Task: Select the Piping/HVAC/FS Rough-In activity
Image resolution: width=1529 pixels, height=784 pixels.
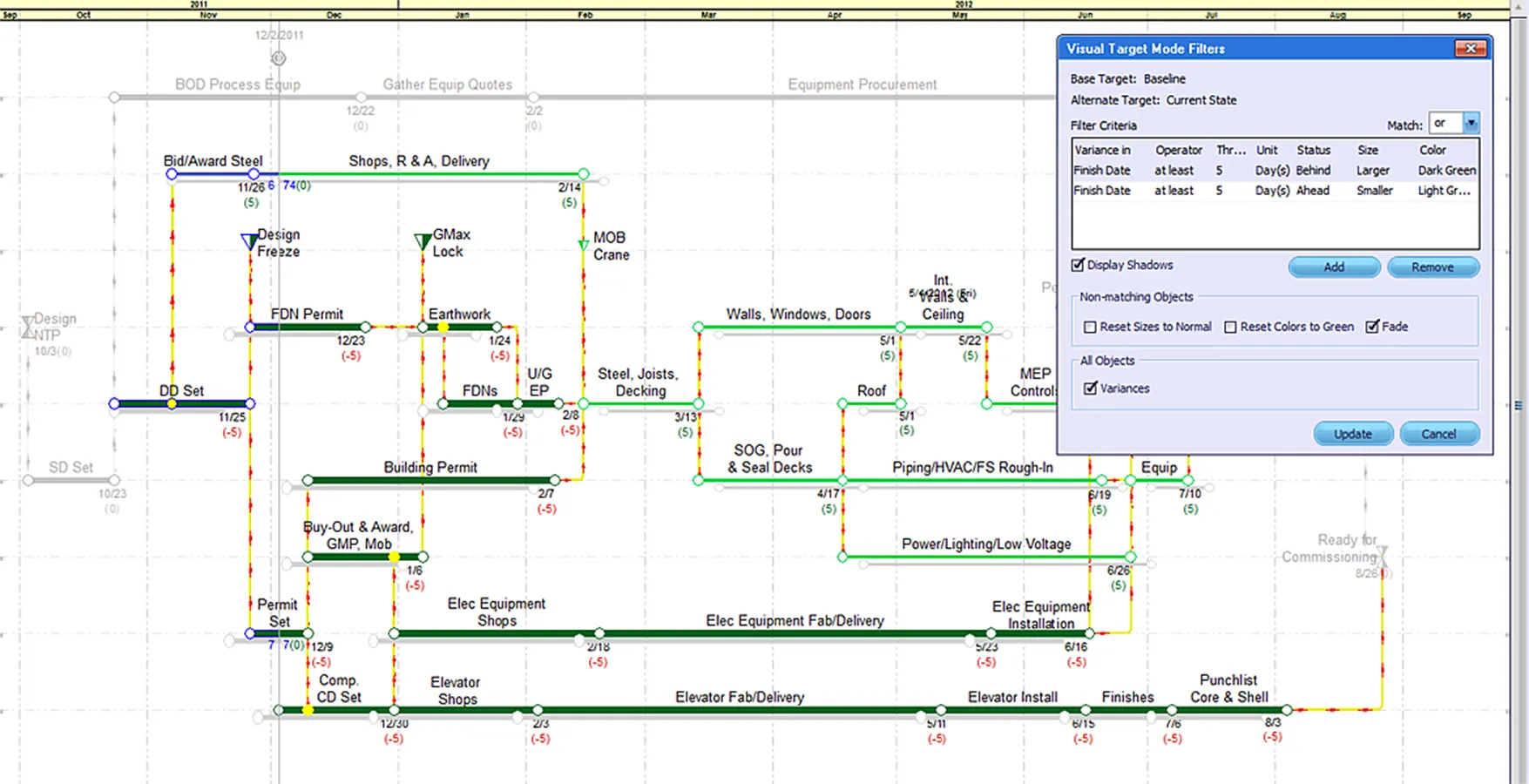Action: coord(972,467)
